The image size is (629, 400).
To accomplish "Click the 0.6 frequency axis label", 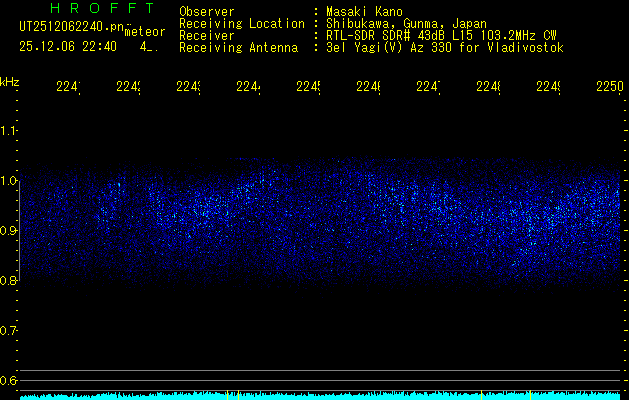I will [x=8, y=381].
